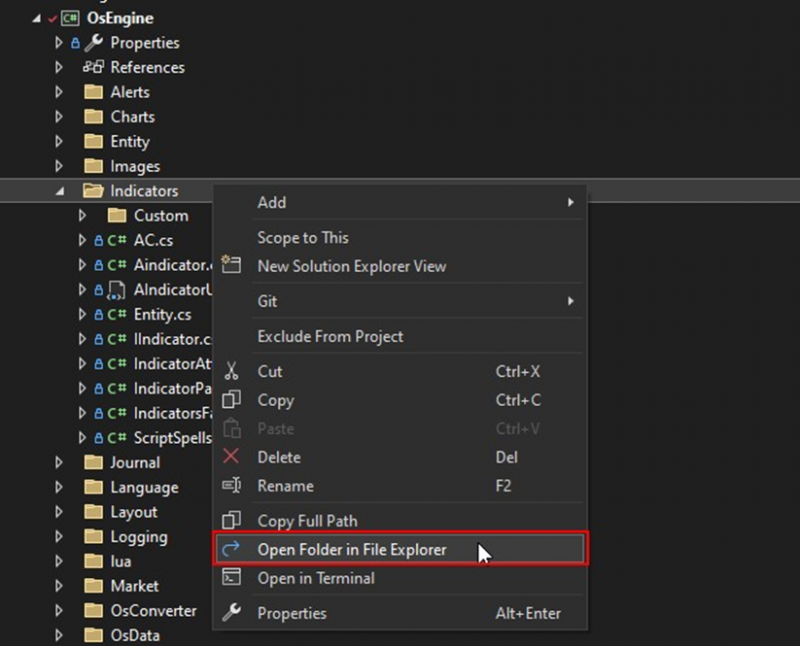Expand the AC.cs file node arrow
Screen dimensions: 800x646
point(82,240)
